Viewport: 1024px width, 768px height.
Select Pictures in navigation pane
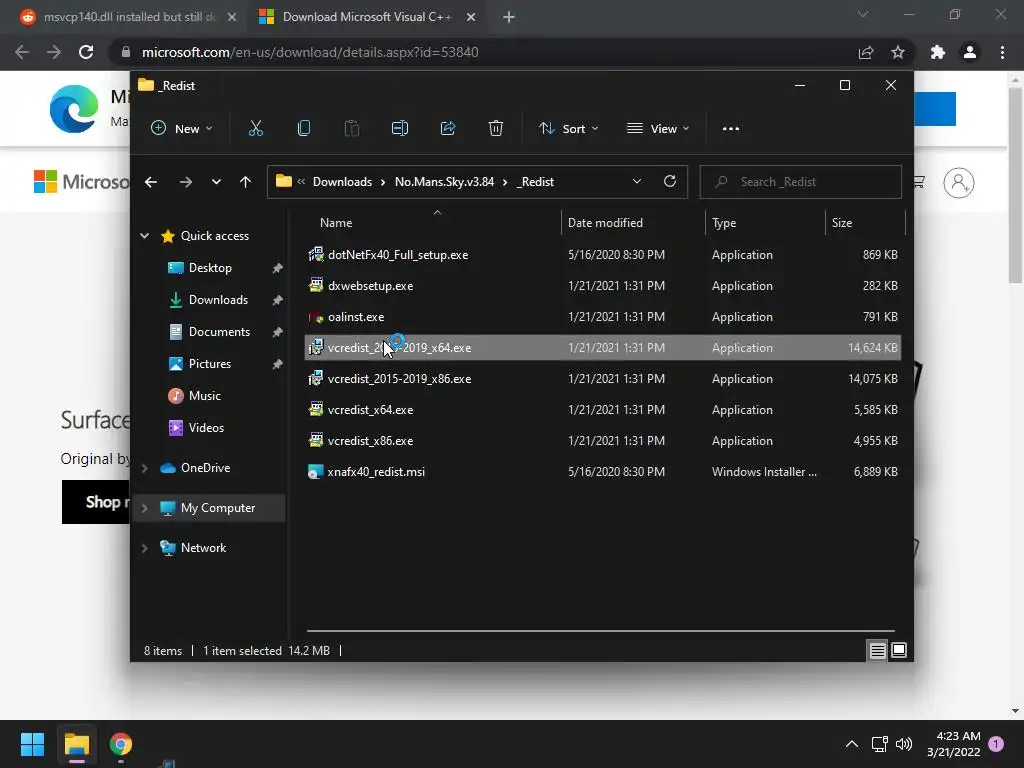[210, 364]
